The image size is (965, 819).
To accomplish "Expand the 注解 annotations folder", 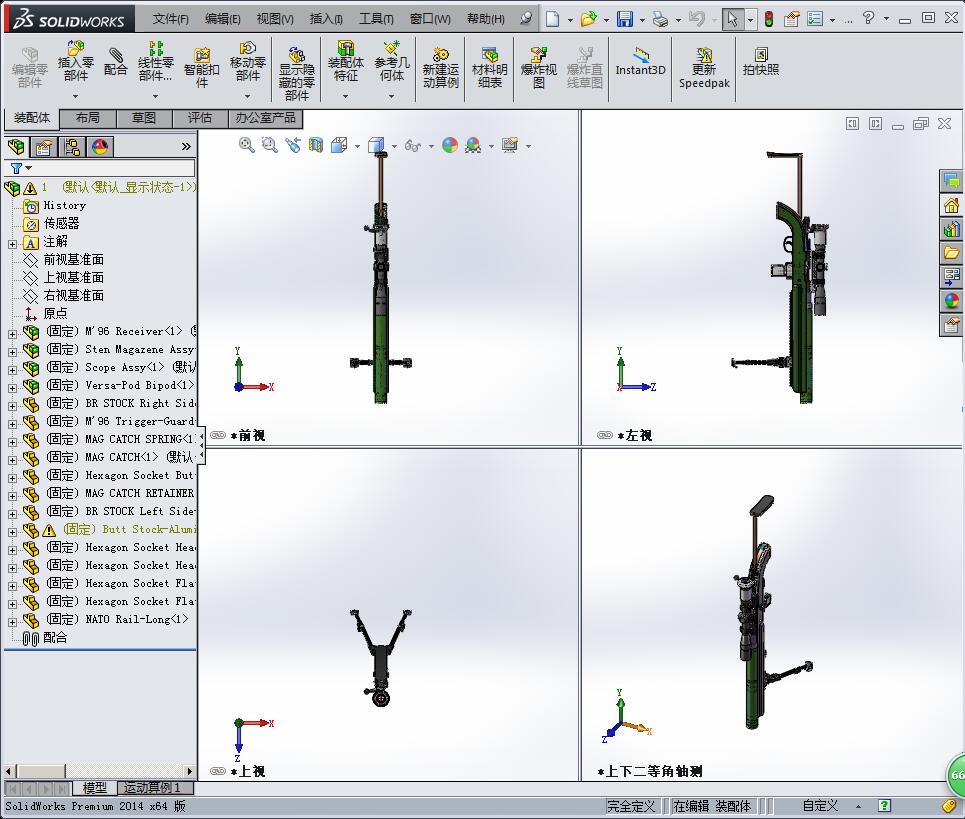I will 12,242.
